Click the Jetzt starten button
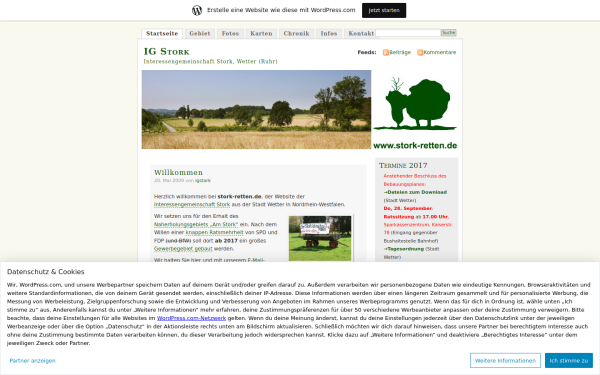 384,10
